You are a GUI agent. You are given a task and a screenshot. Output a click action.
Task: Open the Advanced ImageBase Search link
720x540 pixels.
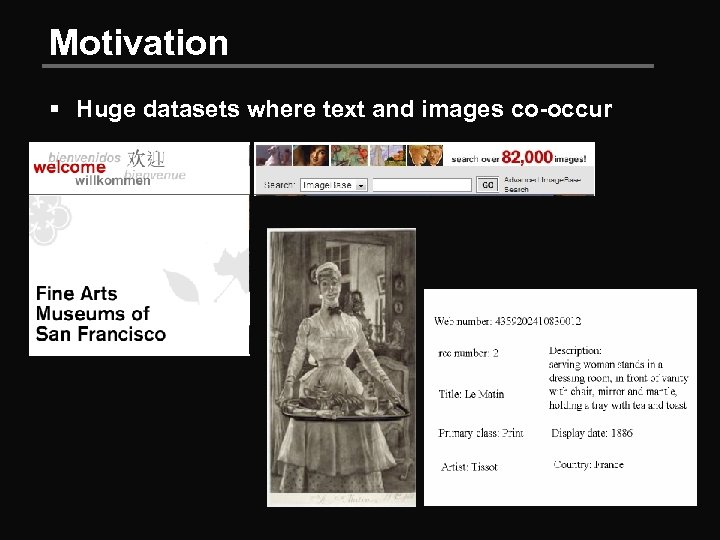542,185
